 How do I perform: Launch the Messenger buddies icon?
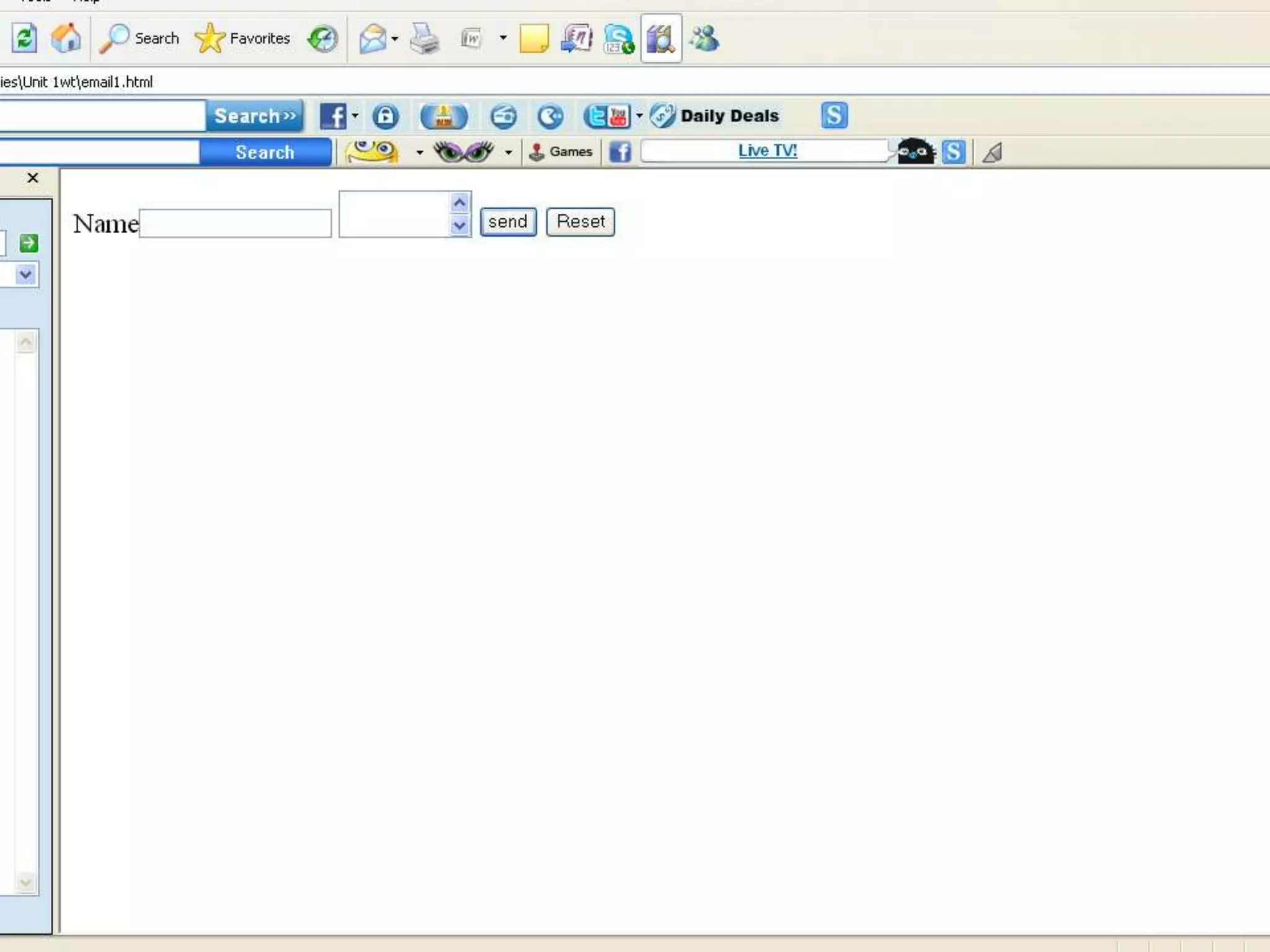pyautogui.click(x=704, y=39)
